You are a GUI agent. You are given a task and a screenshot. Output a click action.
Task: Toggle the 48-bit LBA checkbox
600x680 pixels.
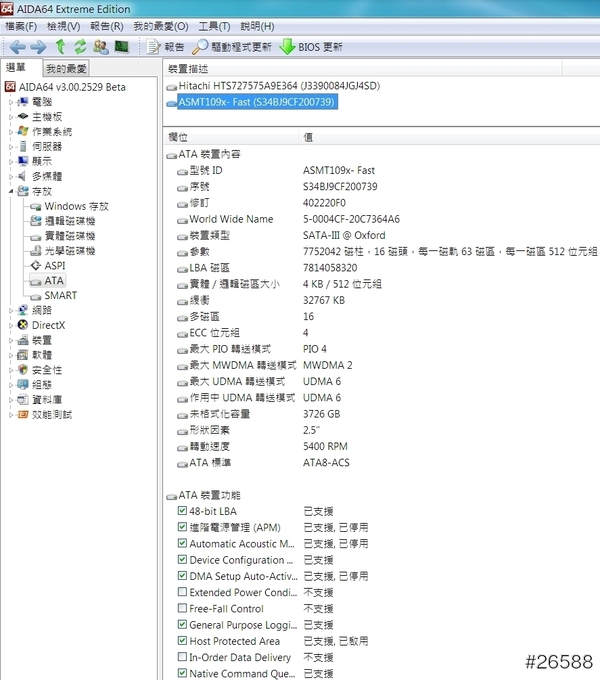pyautogui.click(x=182, y=511)
